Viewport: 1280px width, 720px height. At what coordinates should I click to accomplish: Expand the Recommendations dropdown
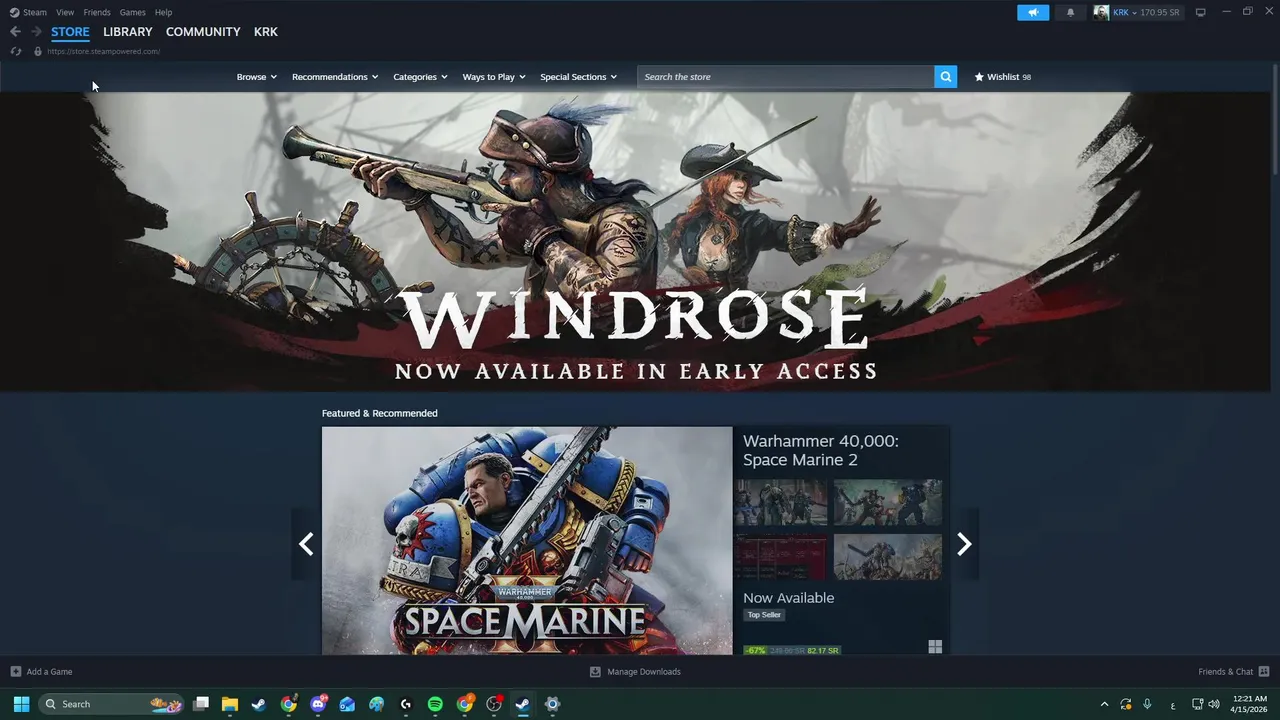click(x=335, y=77)
